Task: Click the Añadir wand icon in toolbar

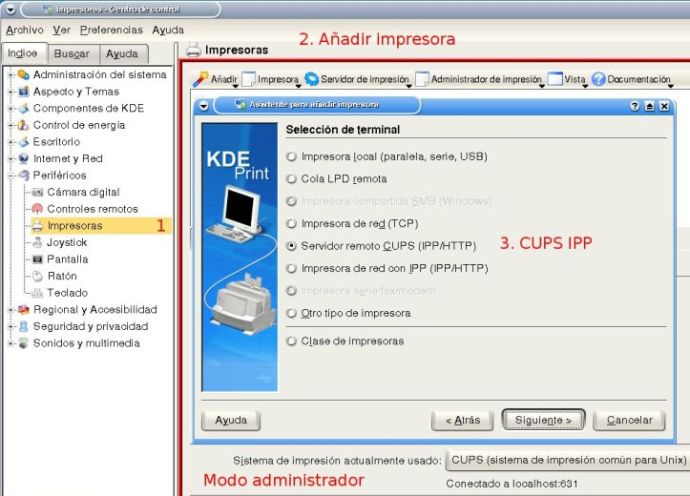Action: click(x=200, y=79)
